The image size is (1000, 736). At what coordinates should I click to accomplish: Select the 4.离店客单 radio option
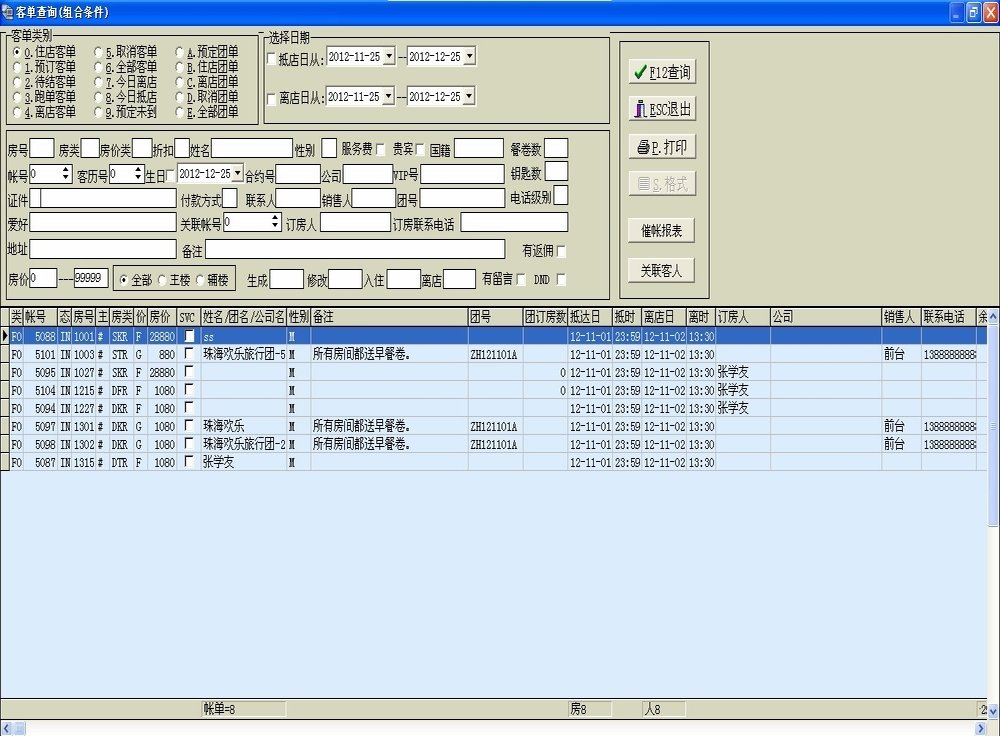point(17,112)
